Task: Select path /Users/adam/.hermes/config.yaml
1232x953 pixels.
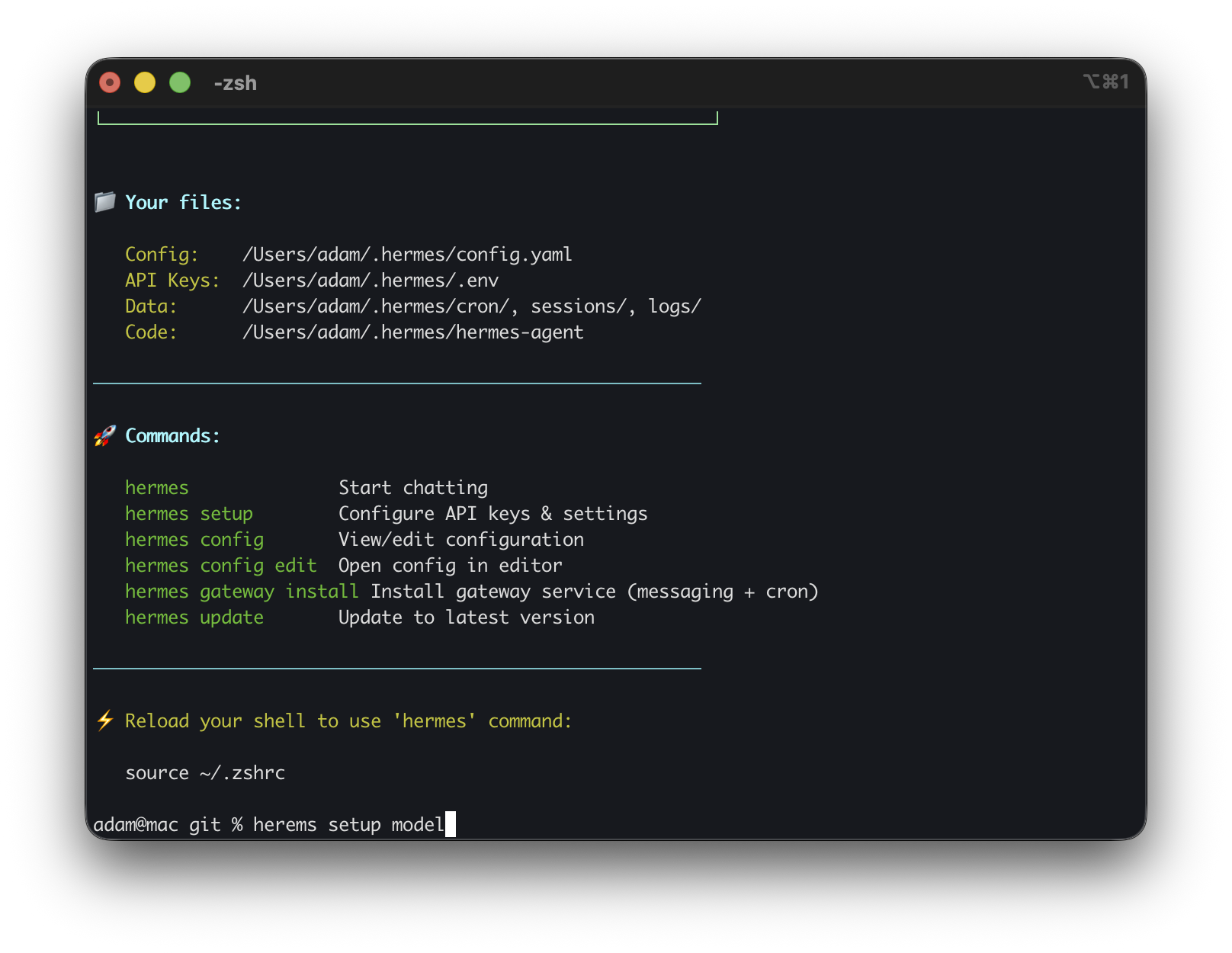Action: pos(407,255)
